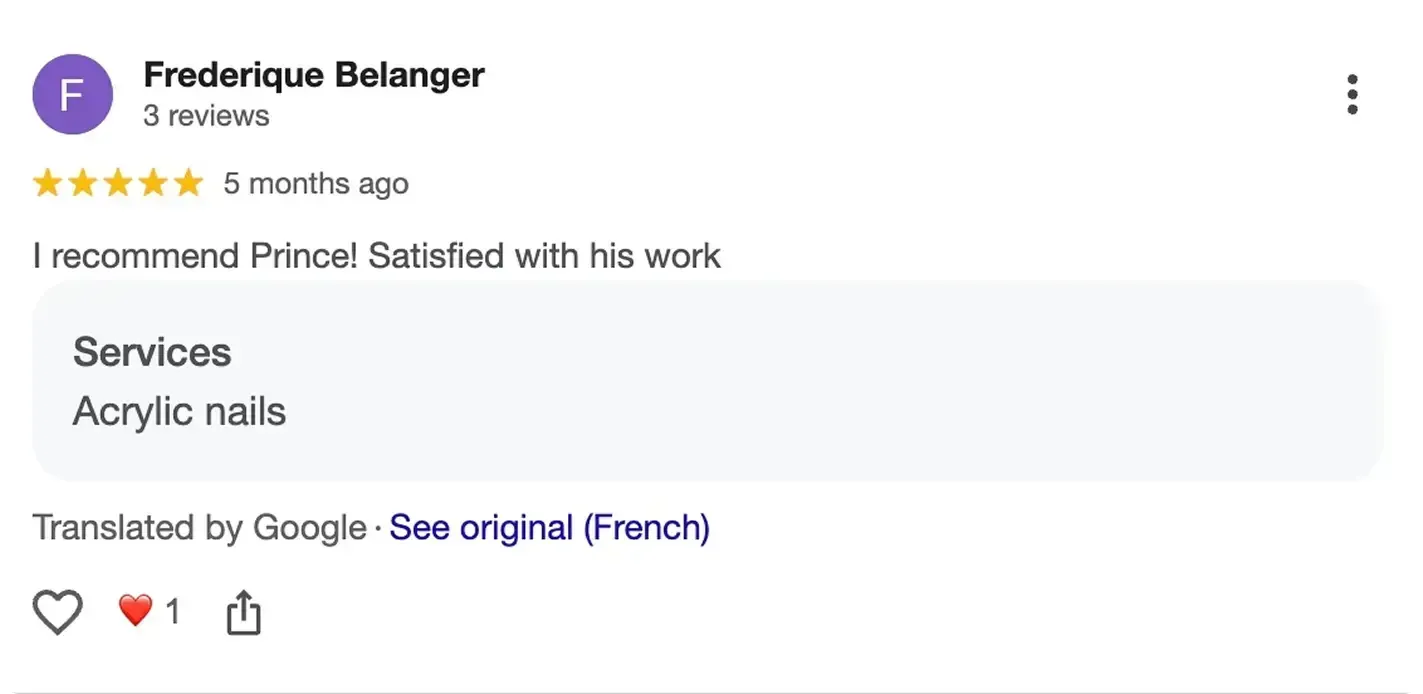Click the "Satisfied with his work" text
The image size is (1423, 694).
[544, 256]
